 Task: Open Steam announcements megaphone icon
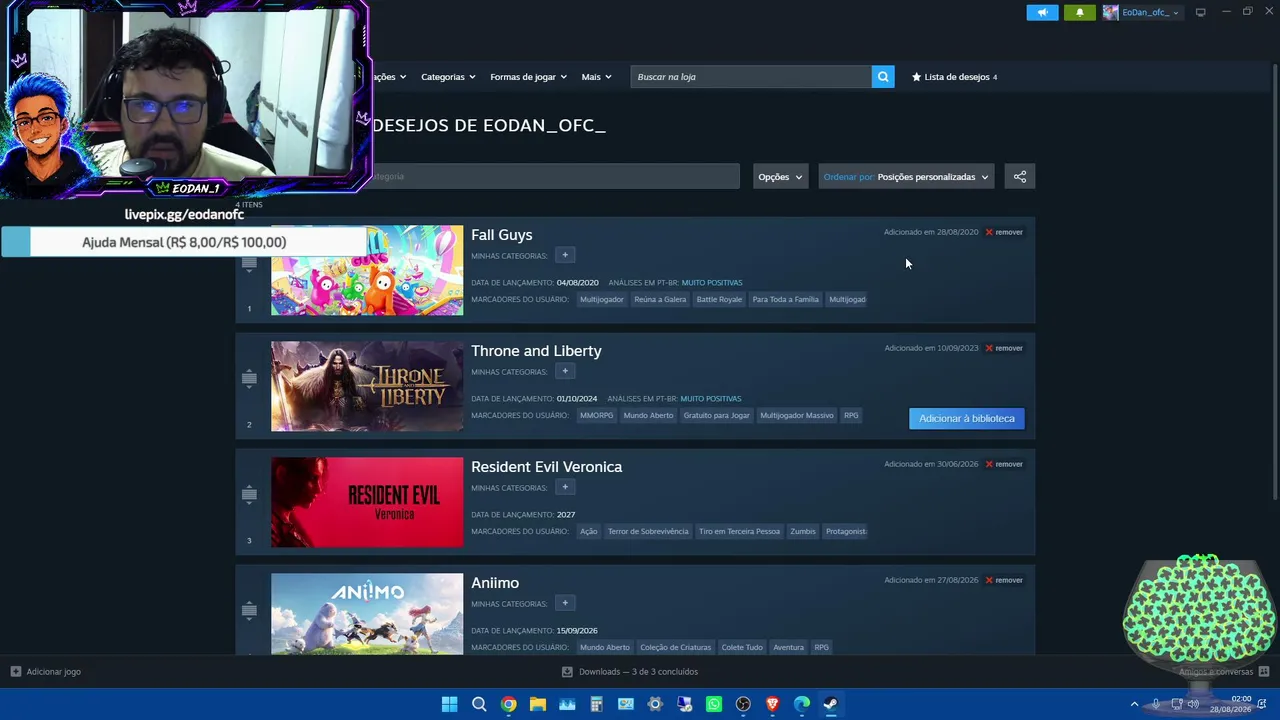click(1042, 12)
